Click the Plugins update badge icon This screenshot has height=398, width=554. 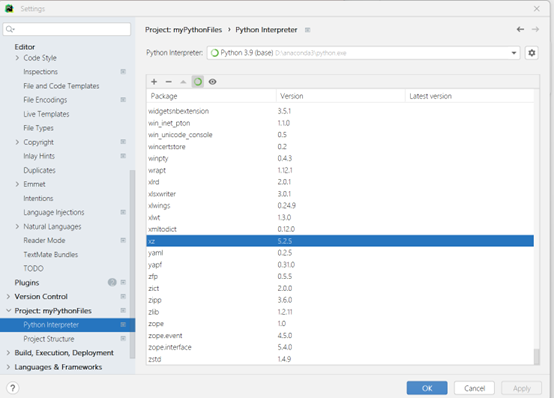click(x=112, y=282)
